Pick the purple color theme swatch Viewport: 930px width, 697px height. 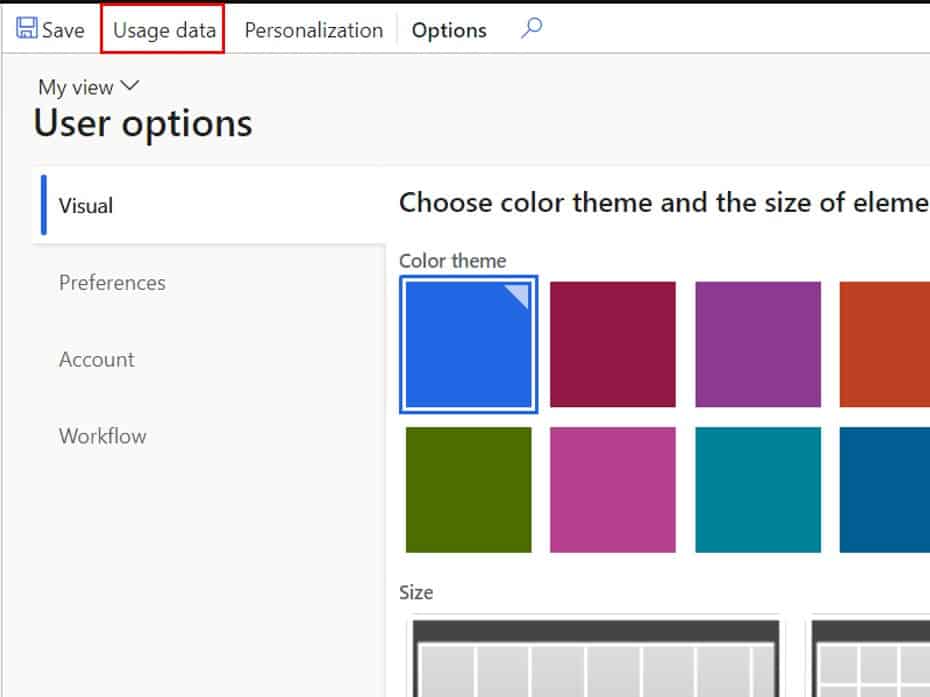tap(758, 344)
